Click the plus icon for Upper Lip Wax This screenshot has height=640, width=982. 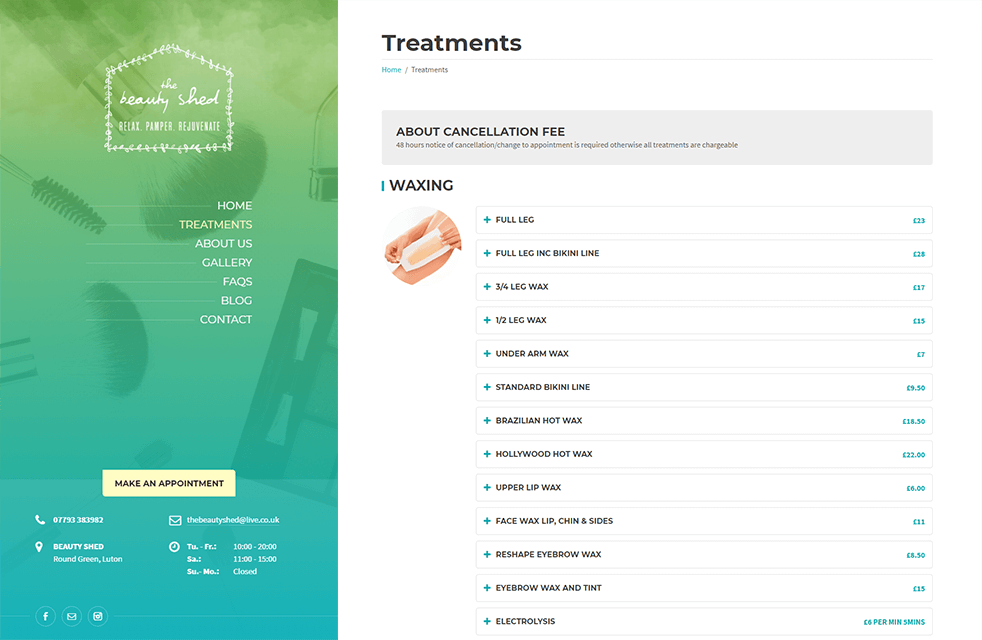click(487, 488)
